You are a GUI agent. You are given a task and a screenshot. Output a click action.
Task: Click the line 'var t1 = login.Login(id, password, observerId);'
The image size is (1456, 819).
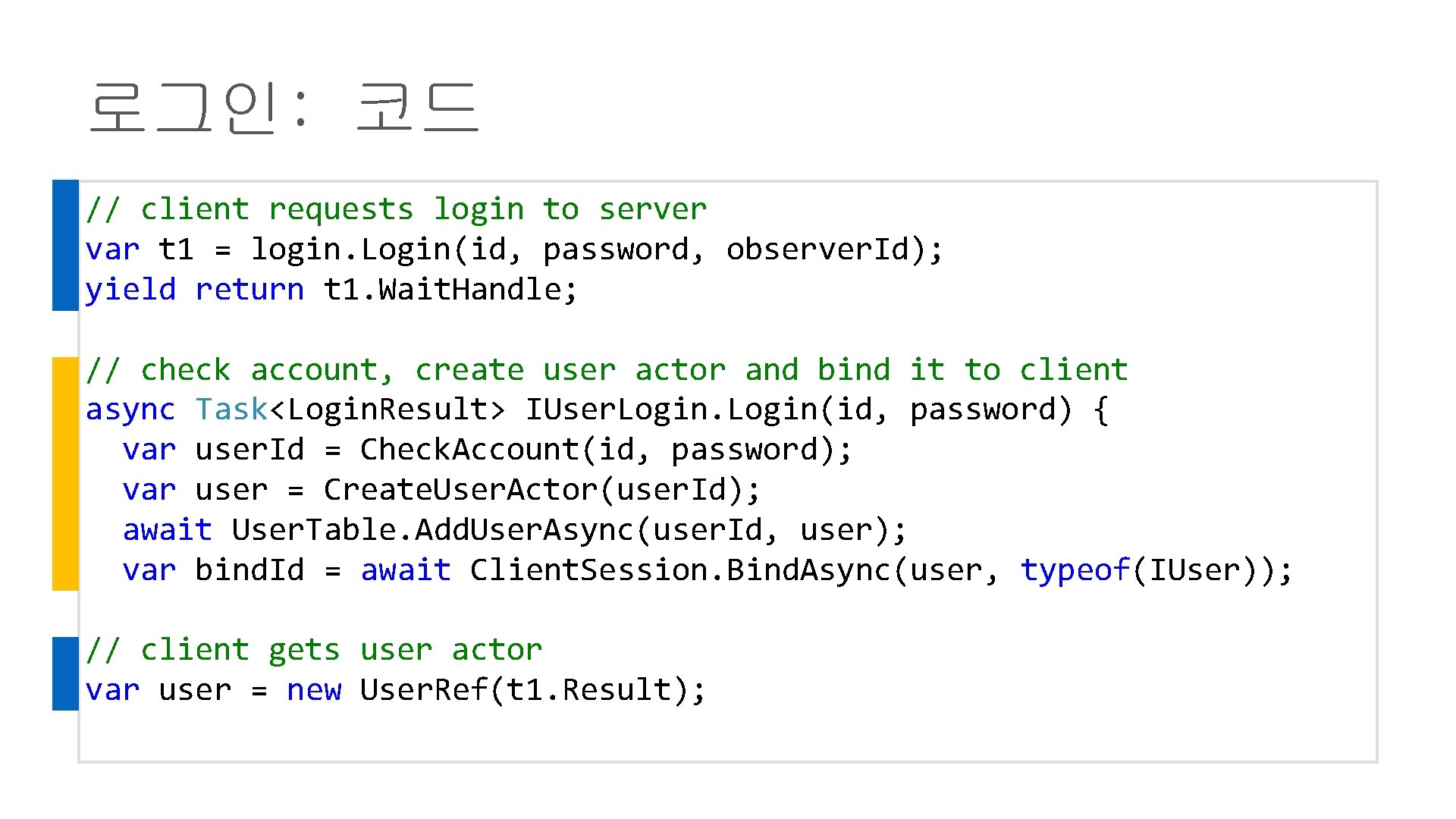click(514, 249)
